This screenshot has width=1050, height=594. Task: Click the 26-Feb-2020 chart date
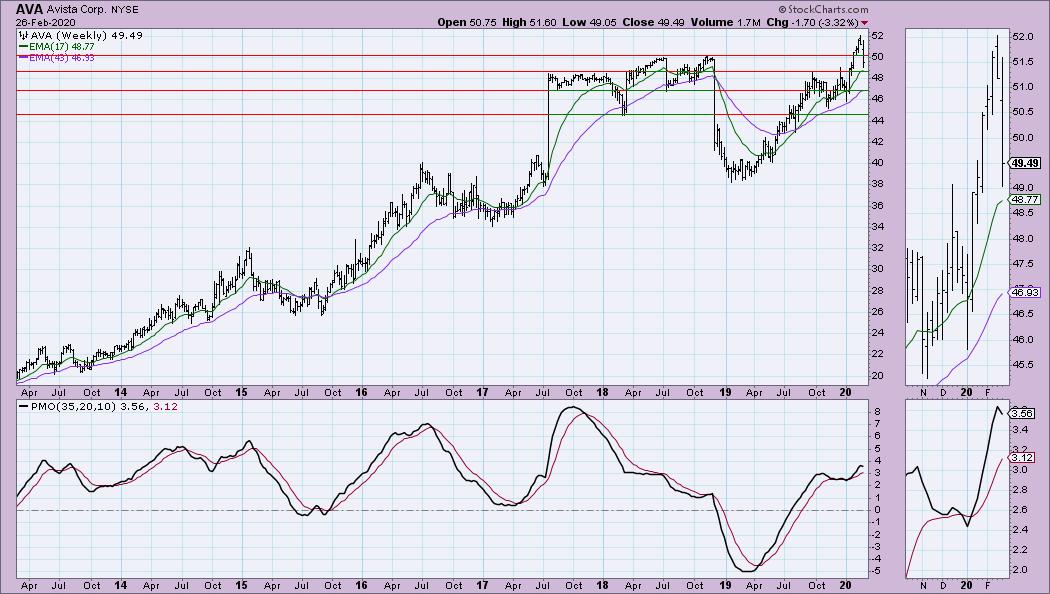click(x=46, y=22)
